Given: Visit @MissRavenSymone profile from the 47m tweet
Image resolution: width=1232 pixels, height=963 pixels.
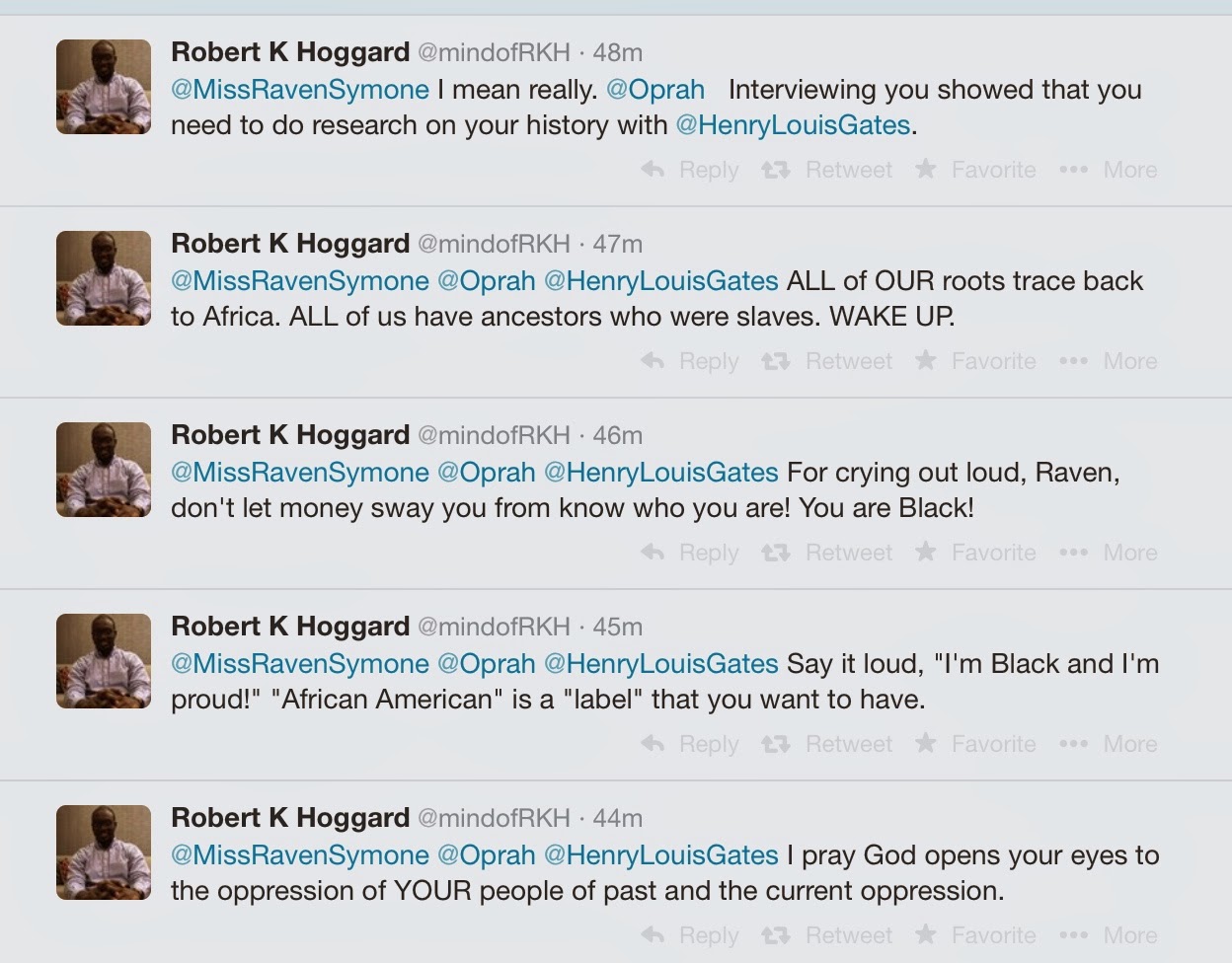Looking at the screenshot, I should [300, 281].
